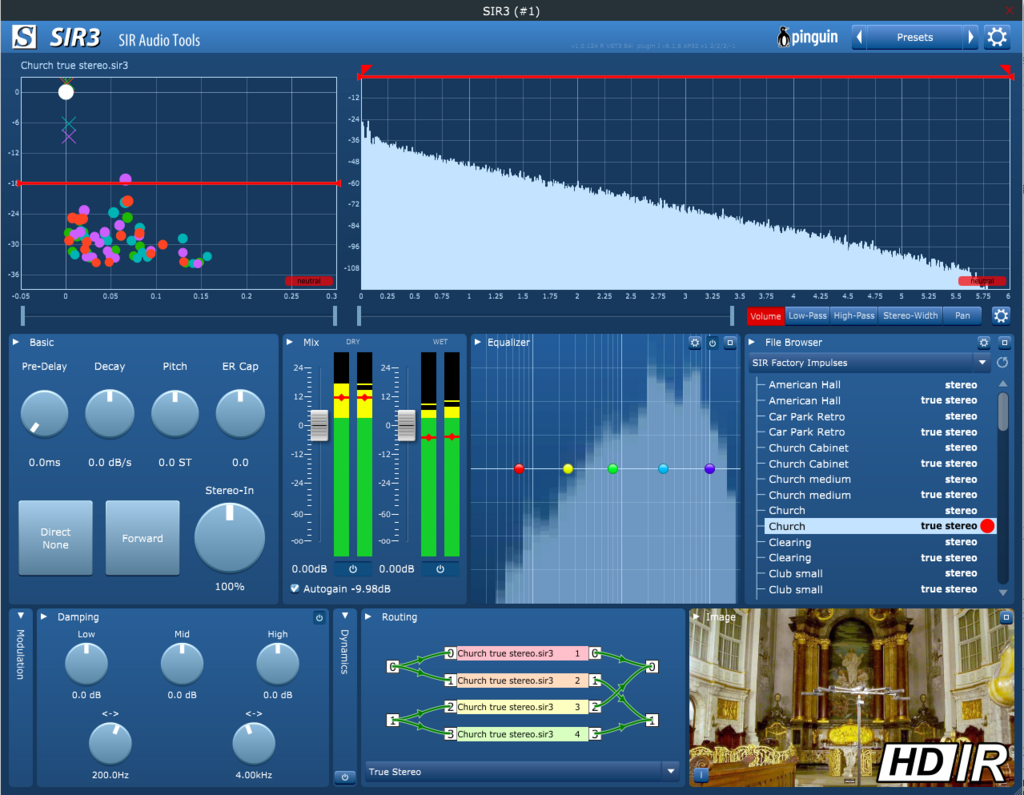Click the dry level fader handle
The width and height of the screenshot is (1024, 795).
point(319,425)
